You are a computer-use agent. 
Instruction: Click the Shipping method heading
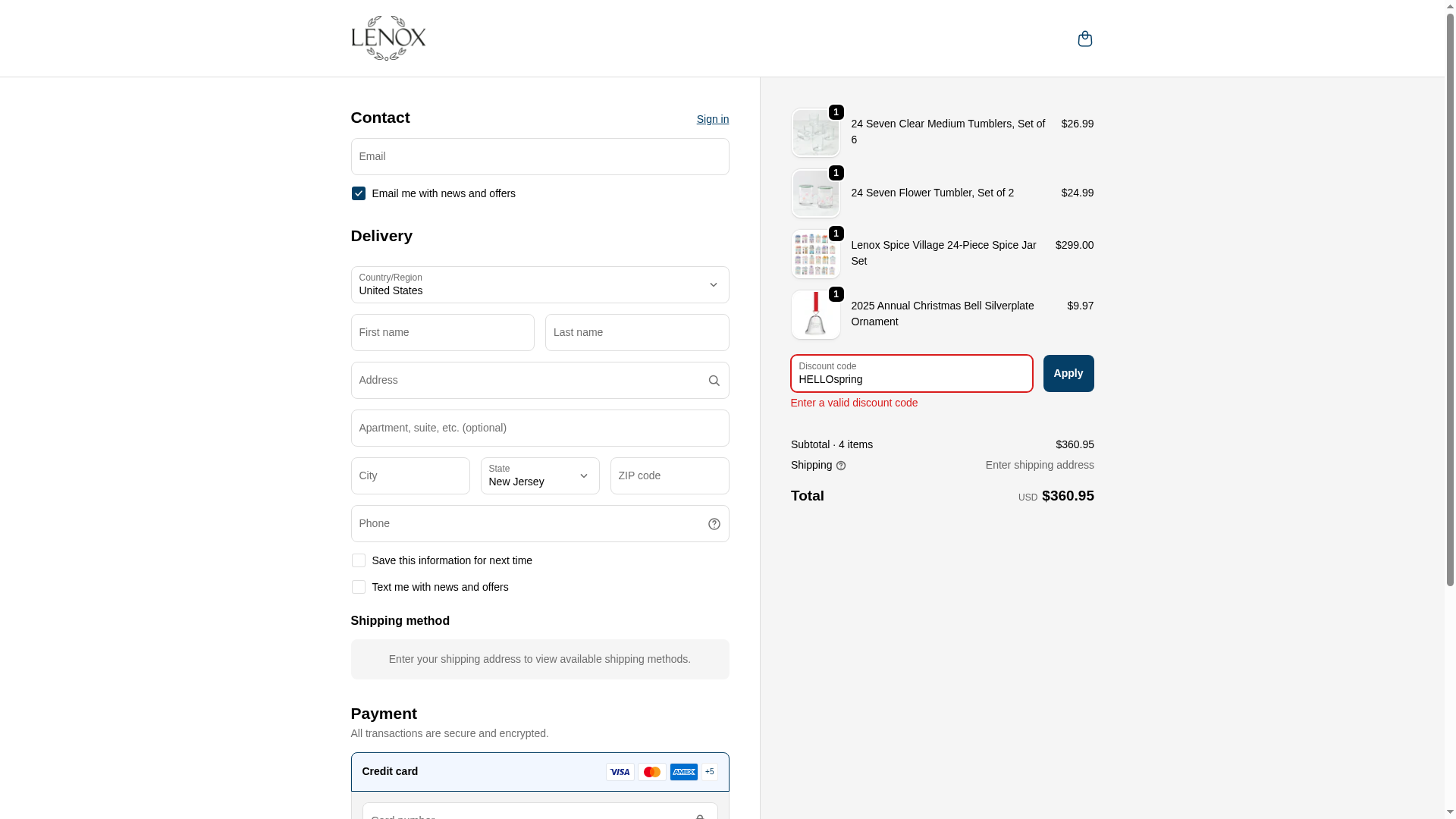point(400,621)
